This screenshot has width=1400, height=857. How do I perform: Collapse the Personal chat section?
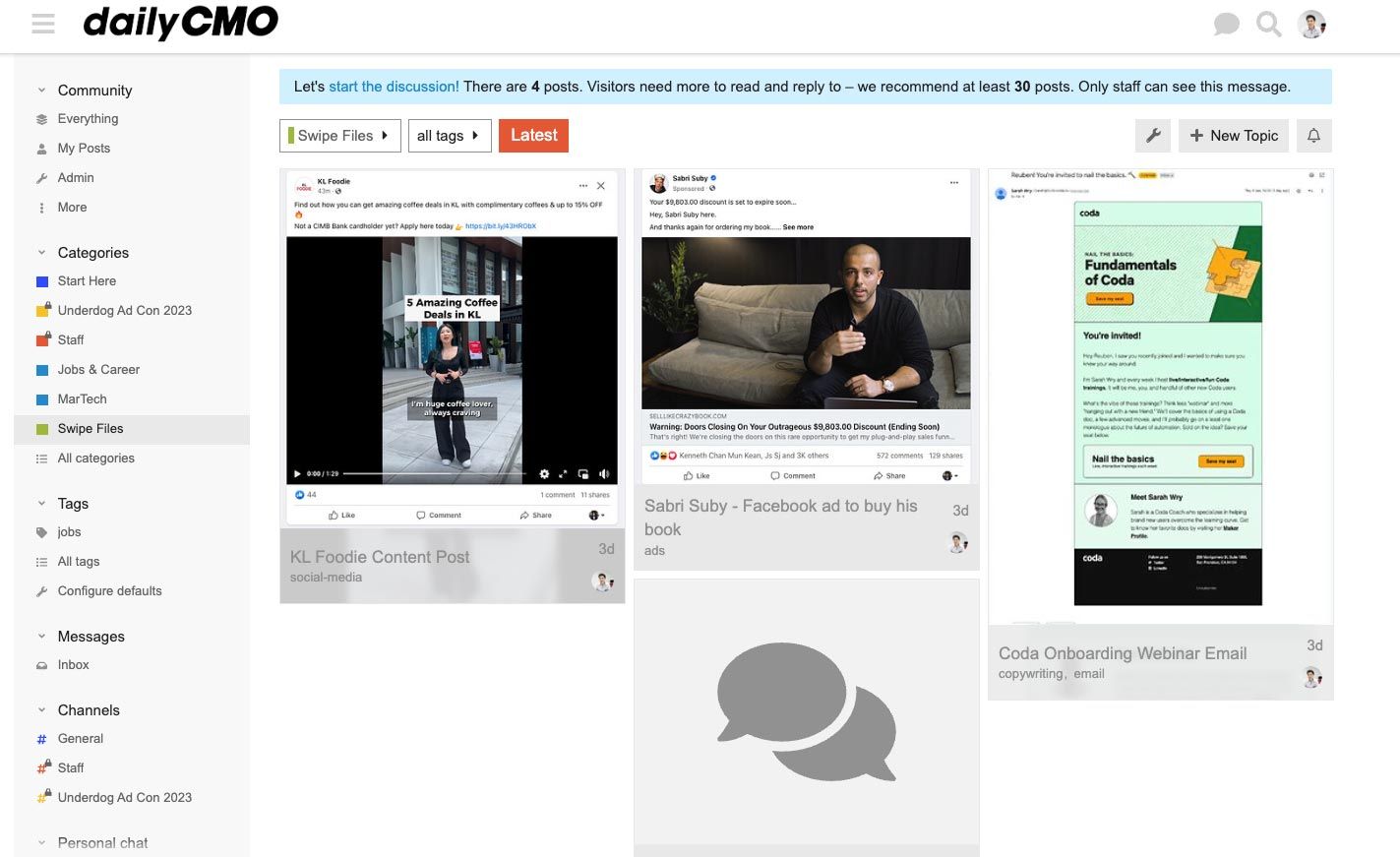[x=41, y=843]
